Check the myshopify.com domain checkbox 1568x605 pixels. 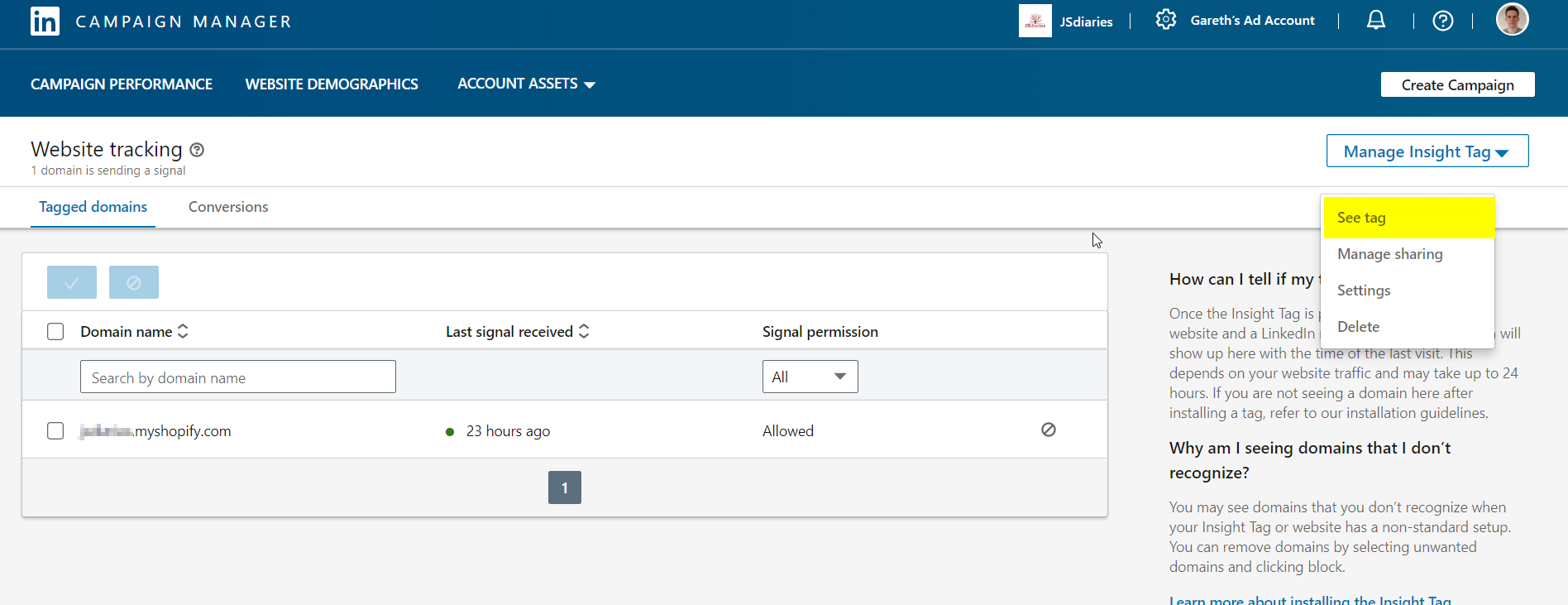pyautogui.click(x=55, y=431)
